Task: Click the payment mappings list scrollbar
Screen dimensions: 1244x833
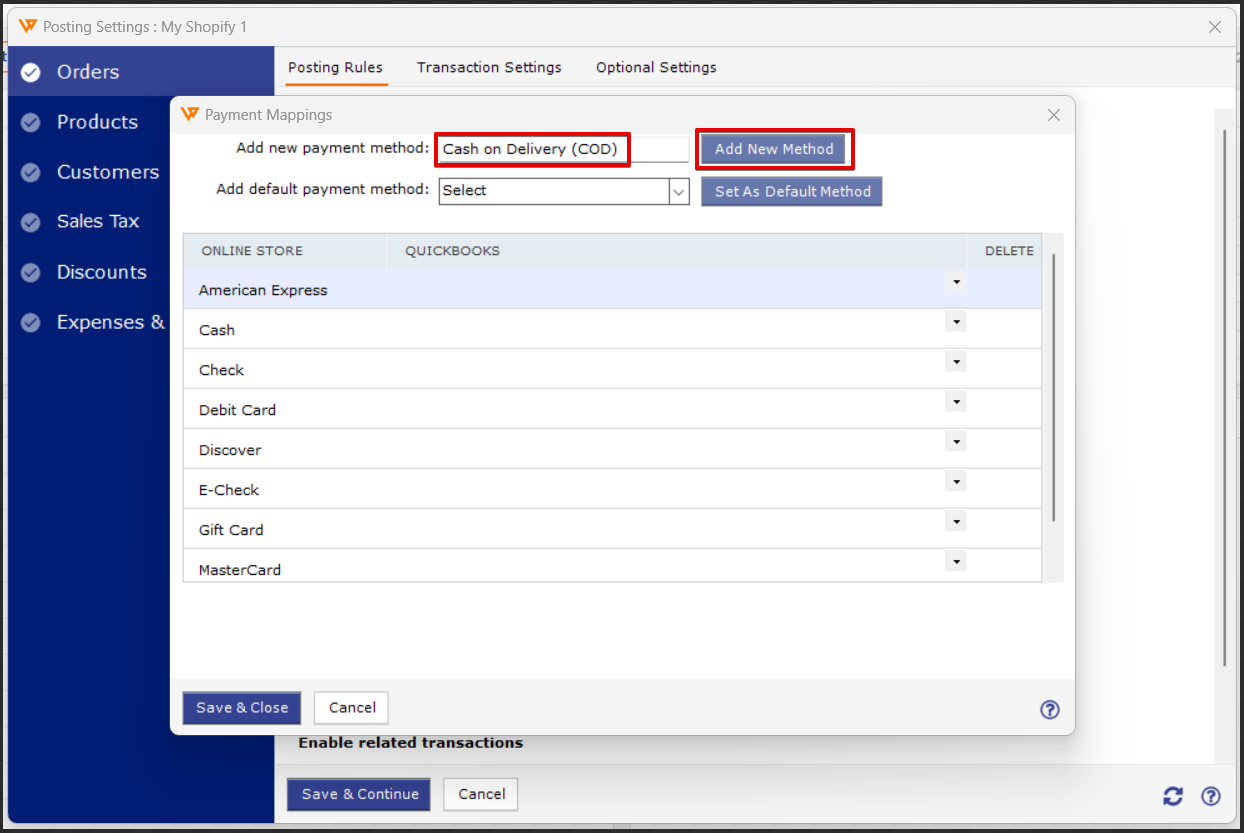Action: 1054,386
